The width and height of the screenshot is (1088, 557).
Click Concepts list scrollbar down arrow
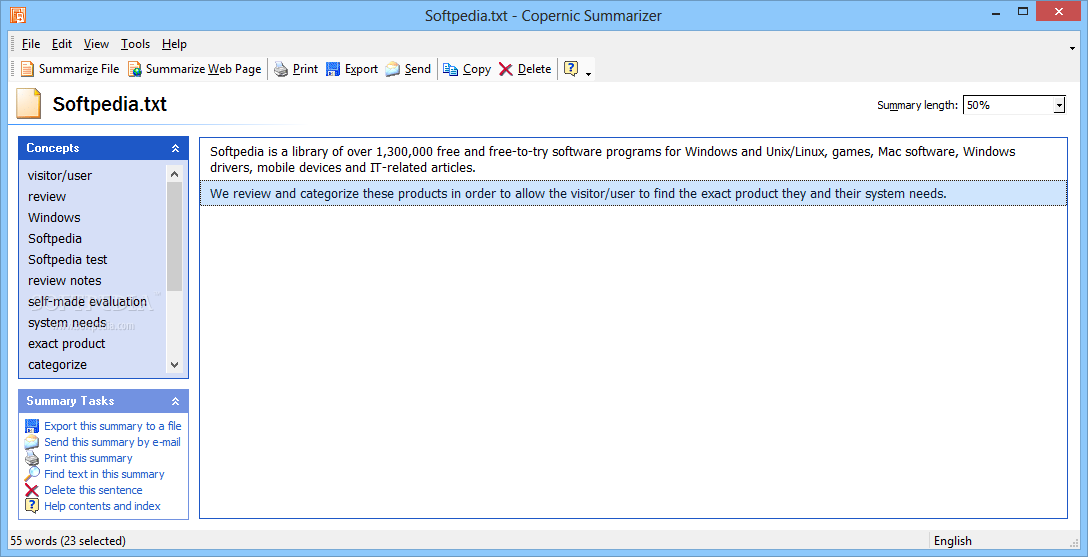(174, 365)
